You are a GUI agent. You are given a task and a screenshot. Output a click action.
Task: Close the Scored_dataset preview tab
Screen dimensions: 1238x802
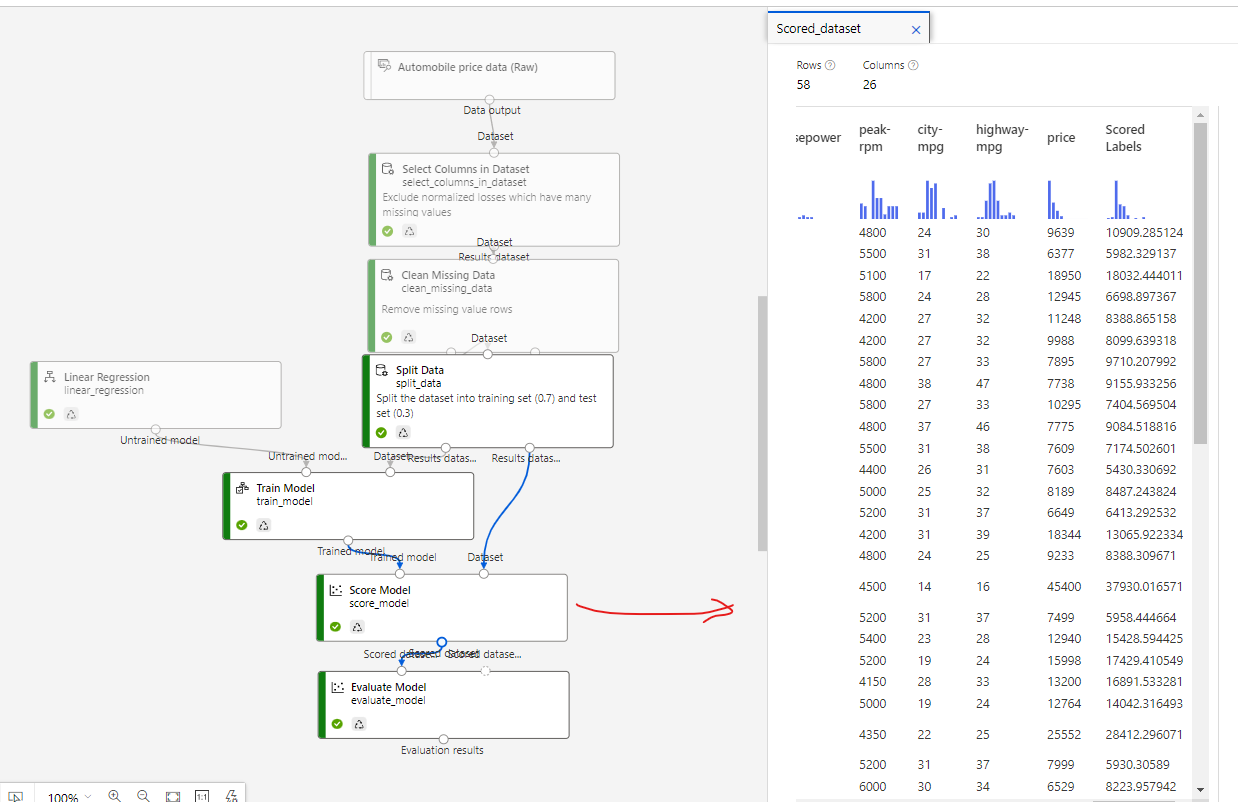click(x=915, y=29)
